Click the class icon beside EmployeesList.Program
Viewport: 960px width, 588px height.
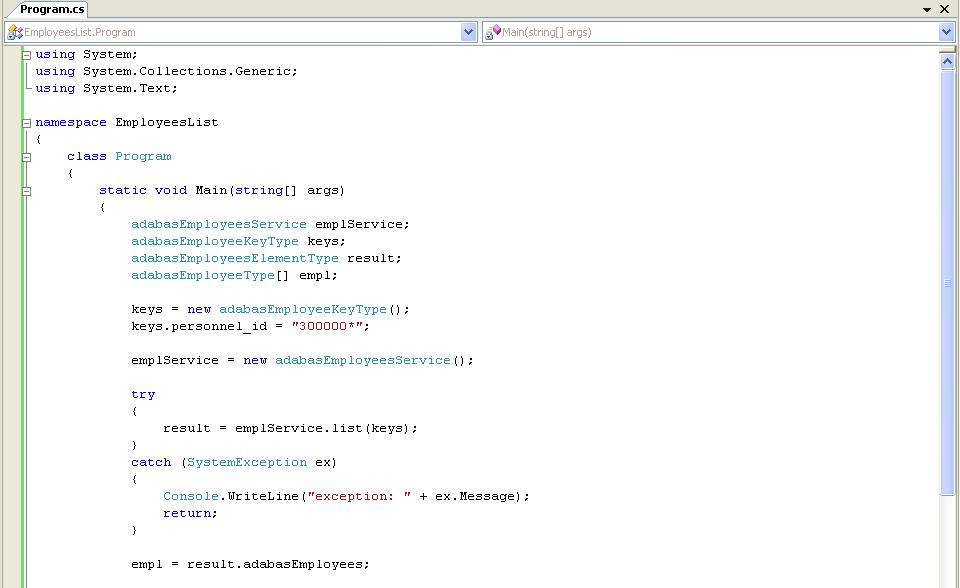click(16, 31)
